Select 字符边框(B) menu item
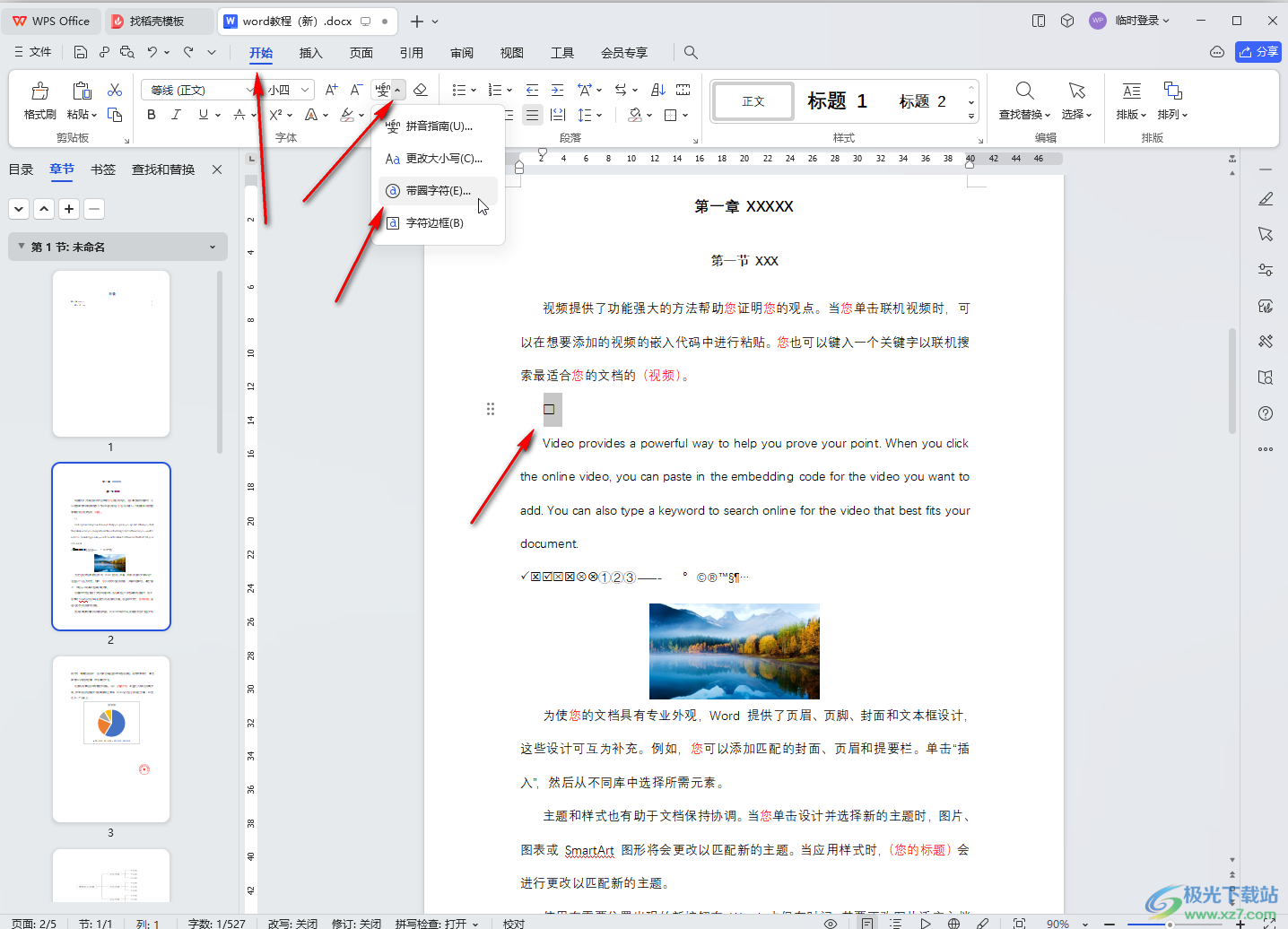Screen dimensions: 1288x929 [438, 222]
